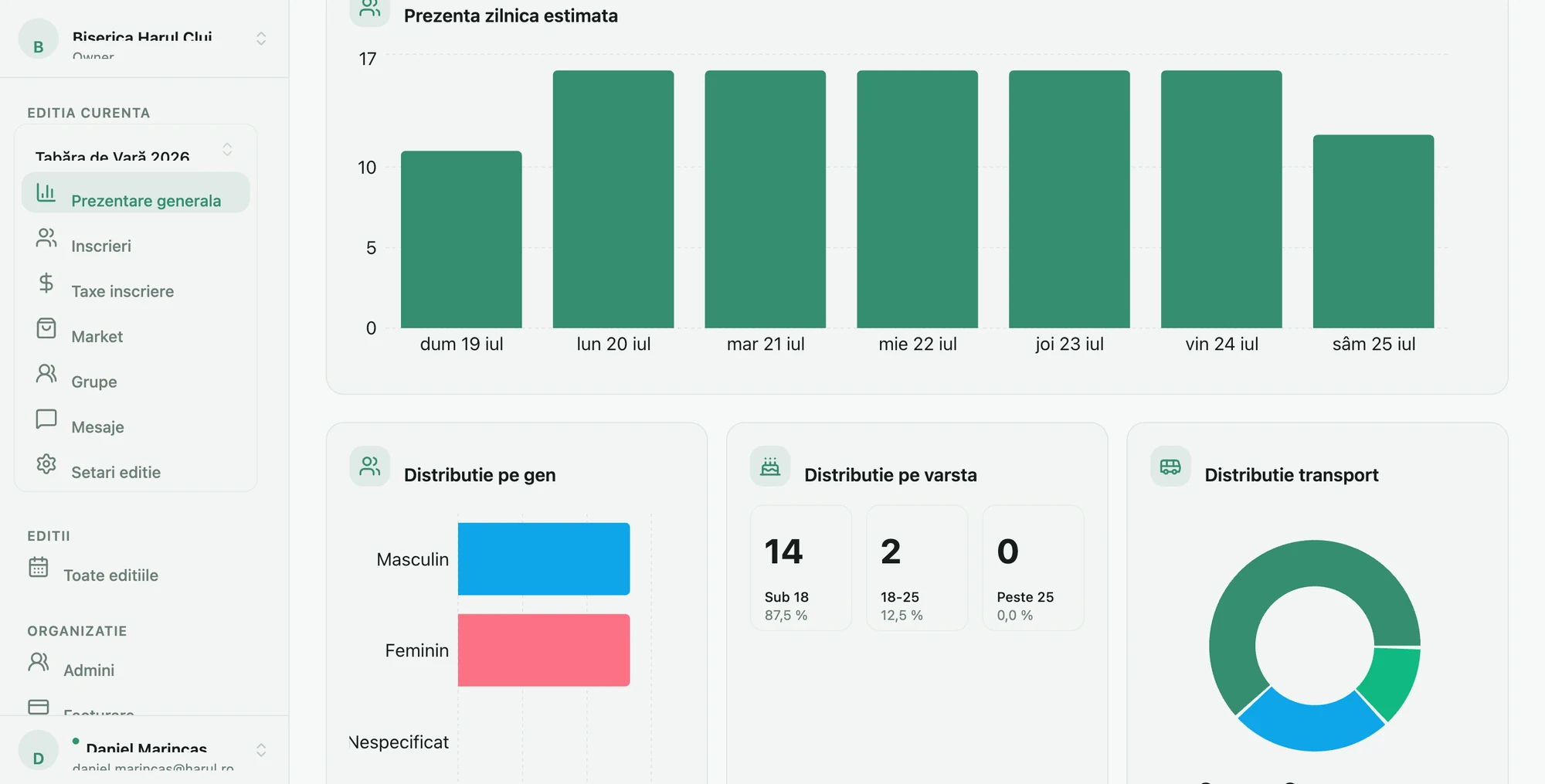Viewport: 1545px width, 784px height.
Task: Open the Tabăra de Vară 2026 edition selector
Action: pos(136,149)
